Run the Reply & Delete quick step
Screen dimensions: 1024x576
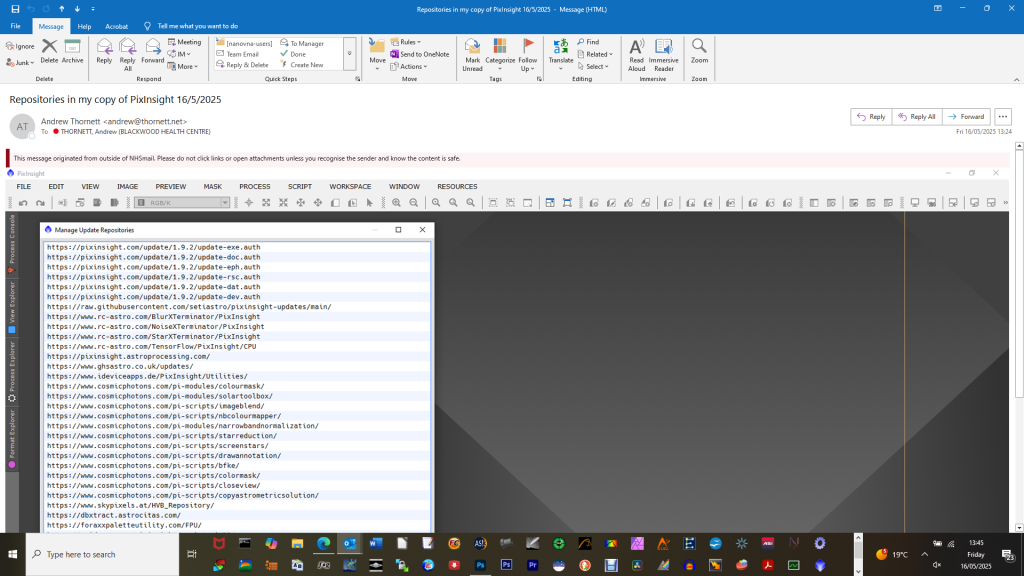click(242, 65)
